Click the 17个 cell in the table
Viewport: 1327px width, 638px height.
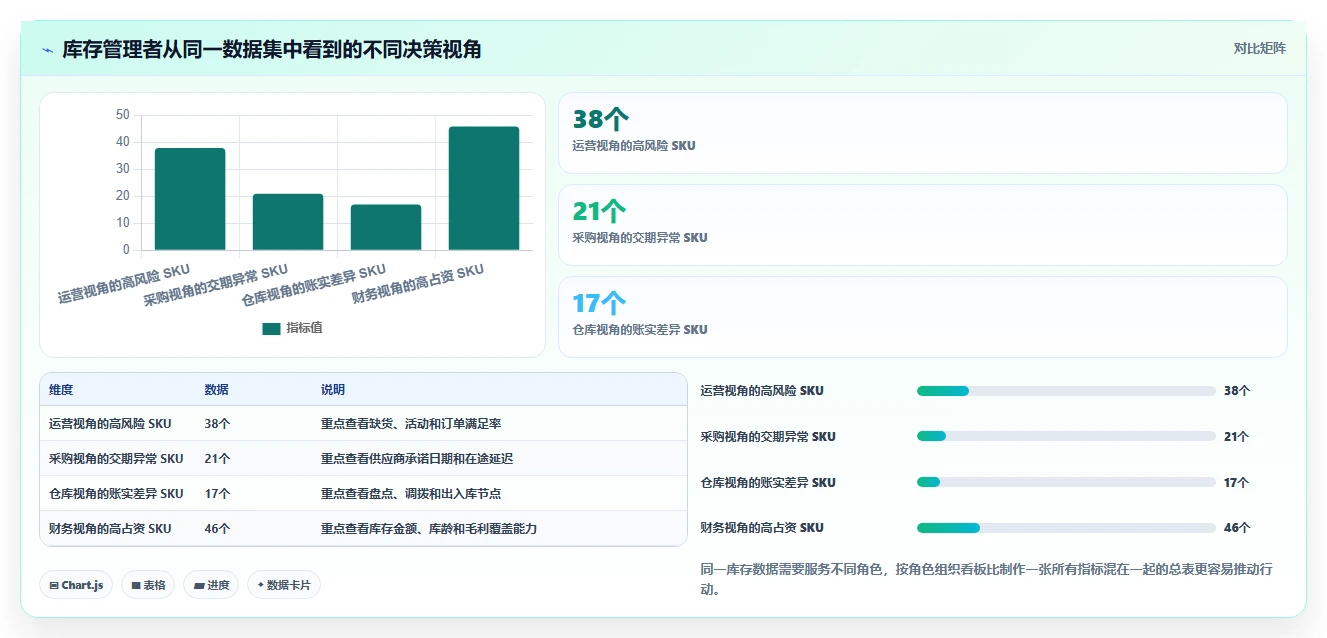click(217, 494)
